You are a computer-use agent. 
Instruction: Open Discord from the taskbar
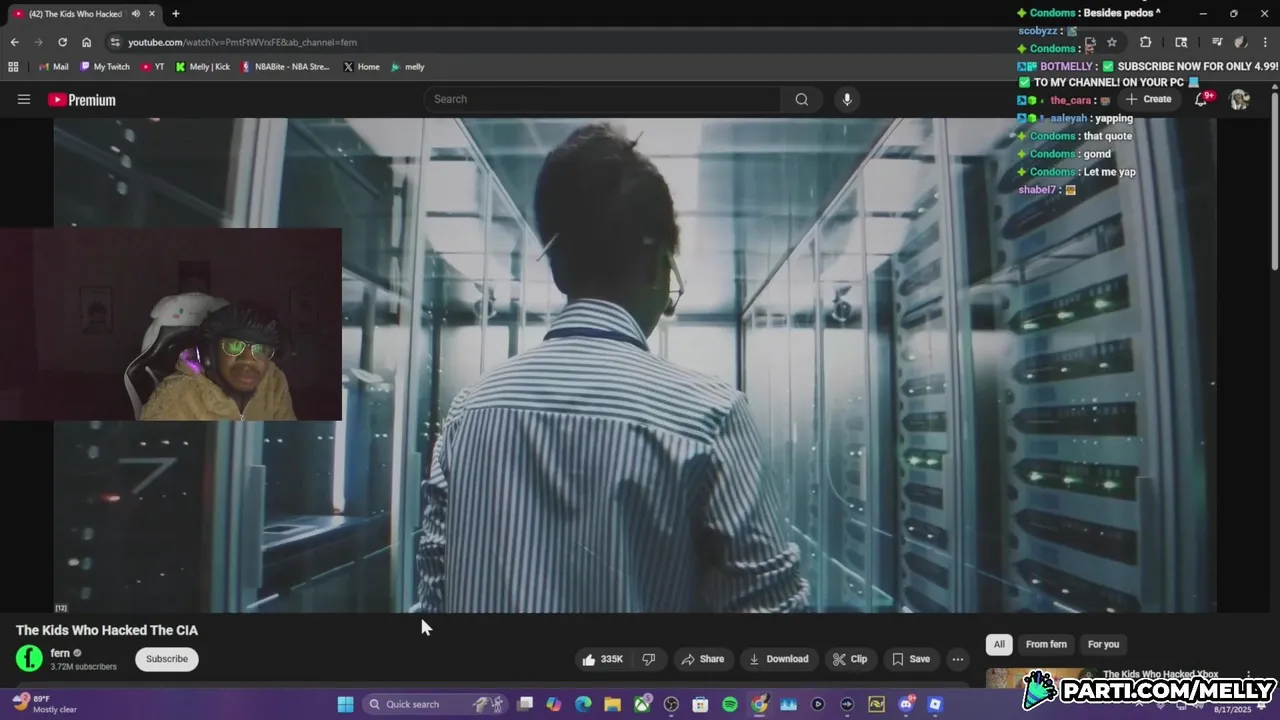tap(906, 704)
